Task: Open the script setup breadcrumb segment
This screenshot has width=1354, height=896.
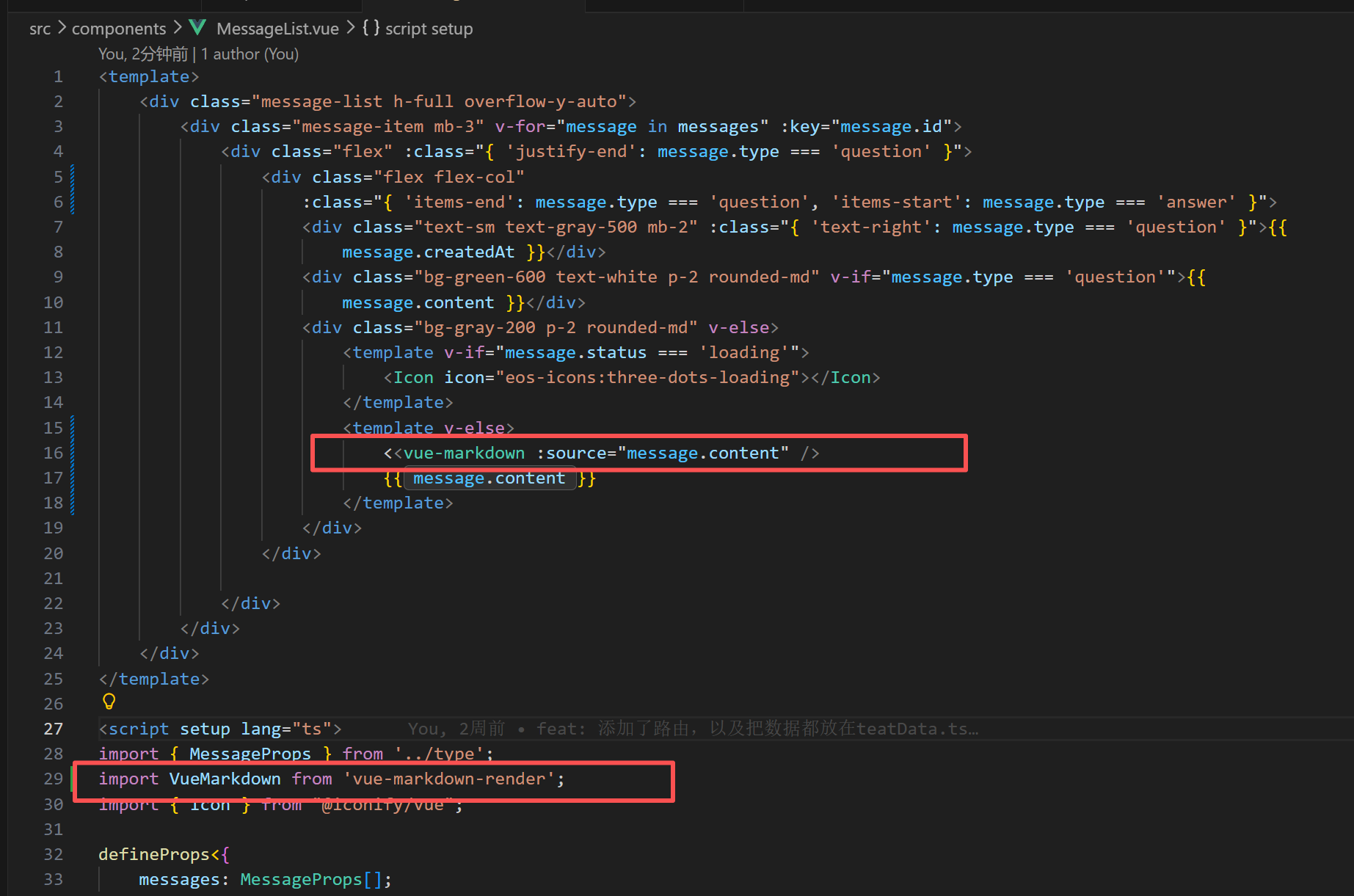Action: (429, 29)
